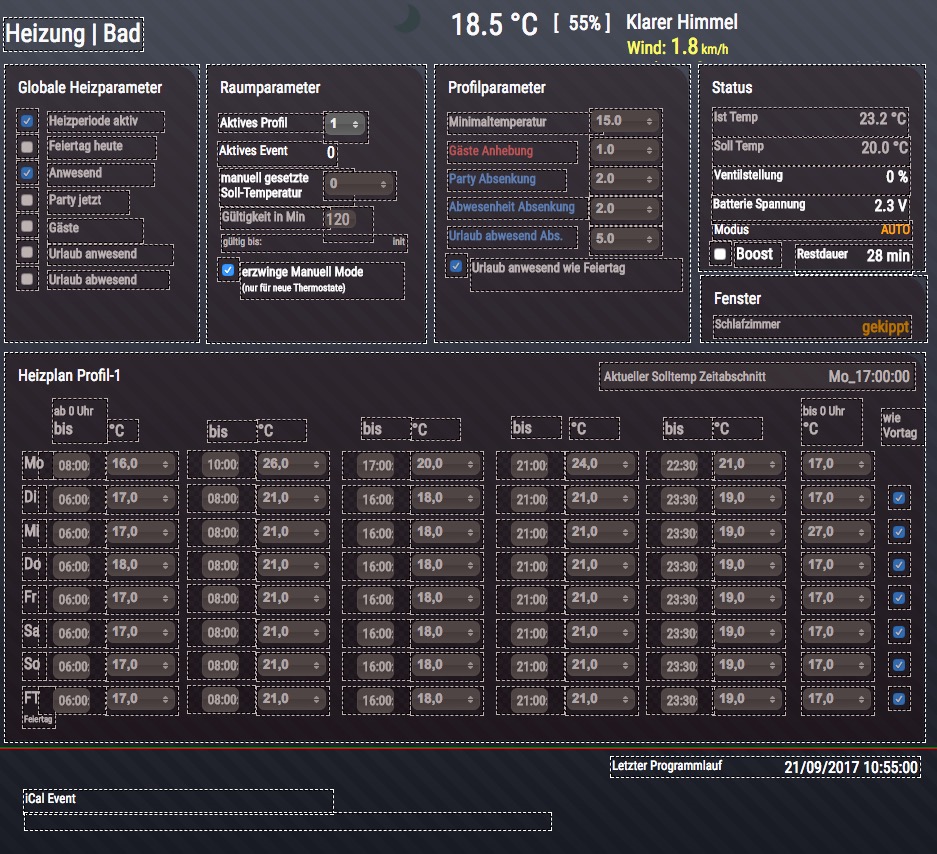937x854 pixels.
Task: Open the Abwesenheit Absenkung 2.0 selector
Action: click(625, 208)
